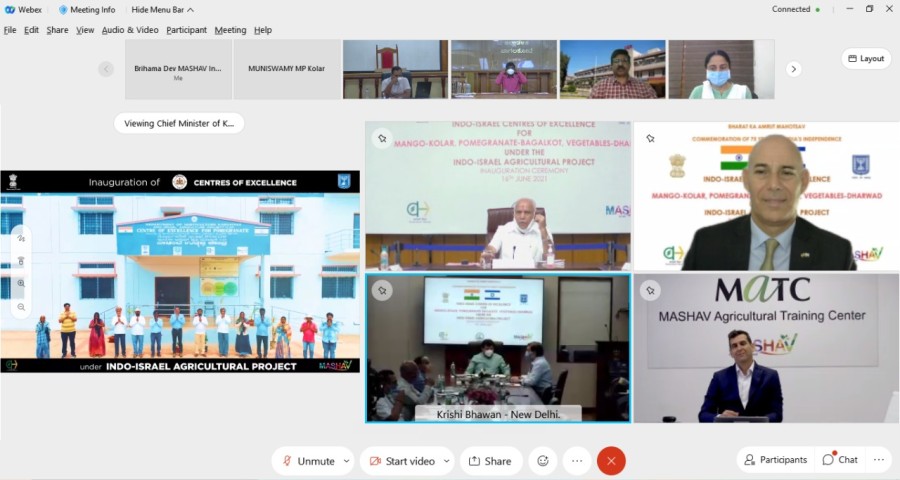Expand audio options arrow next to Unmute
Image resolution: width=900 pixels, height=480 pixels.
[x=347, y=461]
